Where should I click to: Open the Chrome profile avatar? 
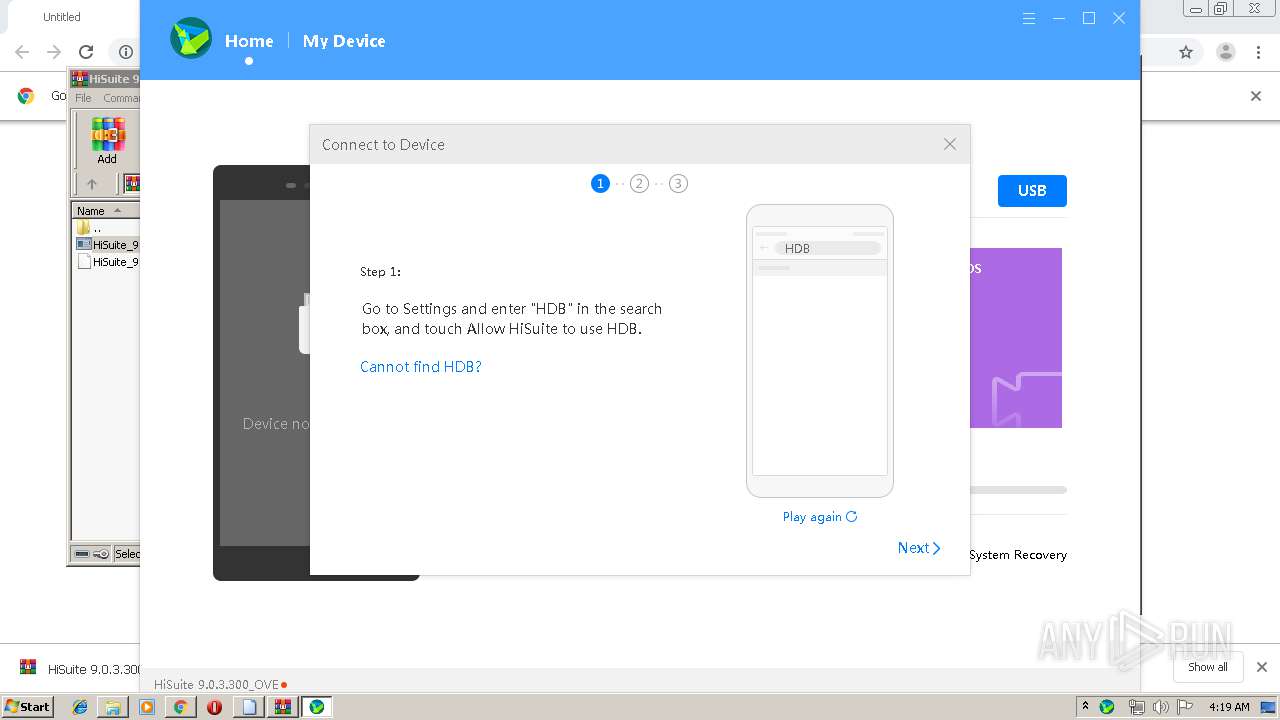click(1225, 52)
